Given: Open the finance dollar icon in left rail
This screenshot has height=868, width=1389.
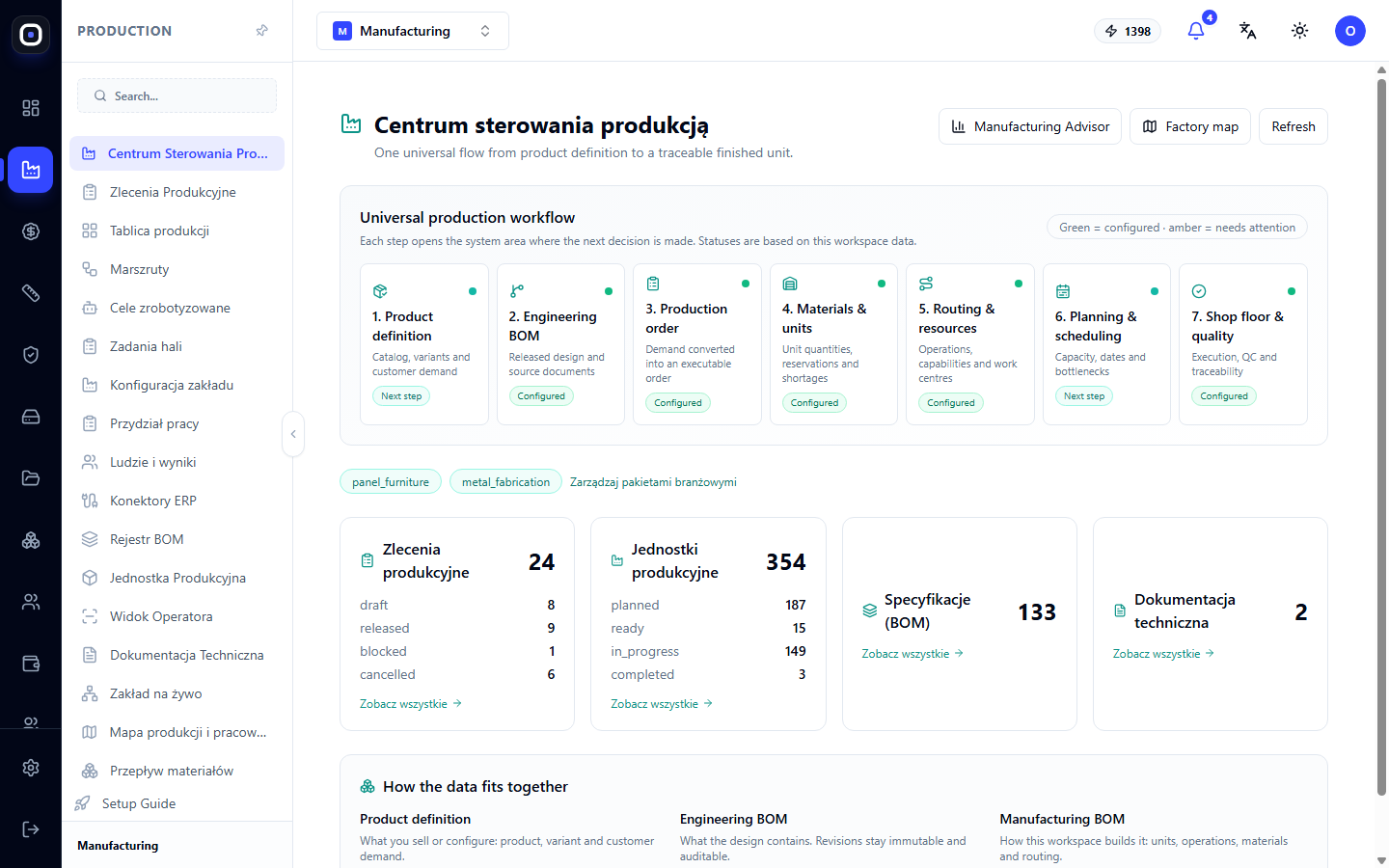Looking at the screenshot, I should pos(31,231).
